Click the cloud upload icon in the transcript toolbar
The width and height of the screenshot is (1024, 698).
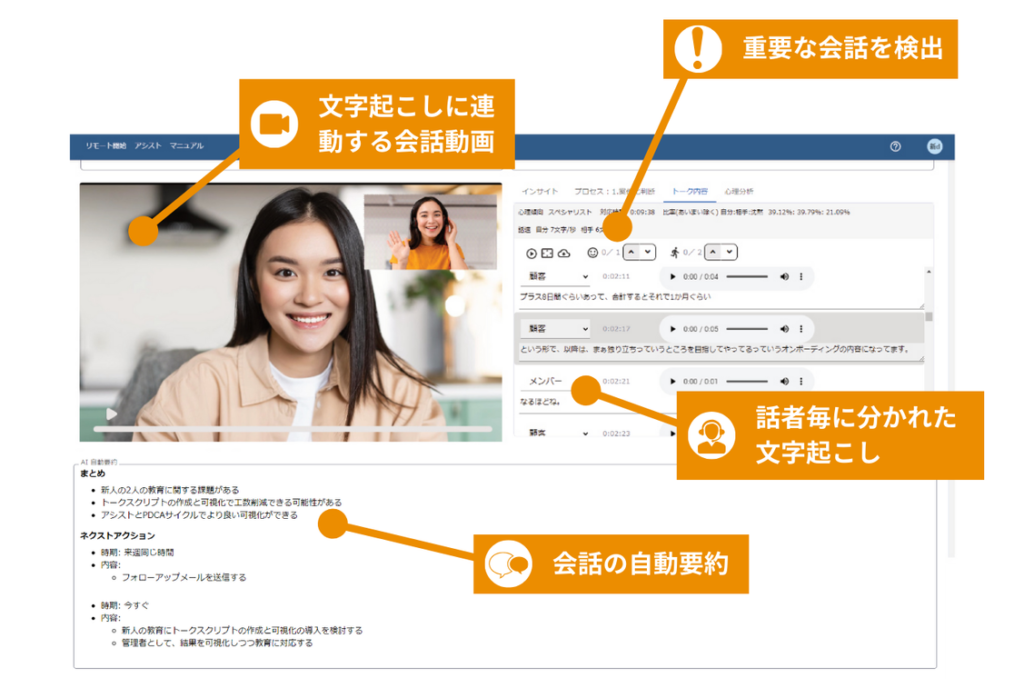point(563,254)
